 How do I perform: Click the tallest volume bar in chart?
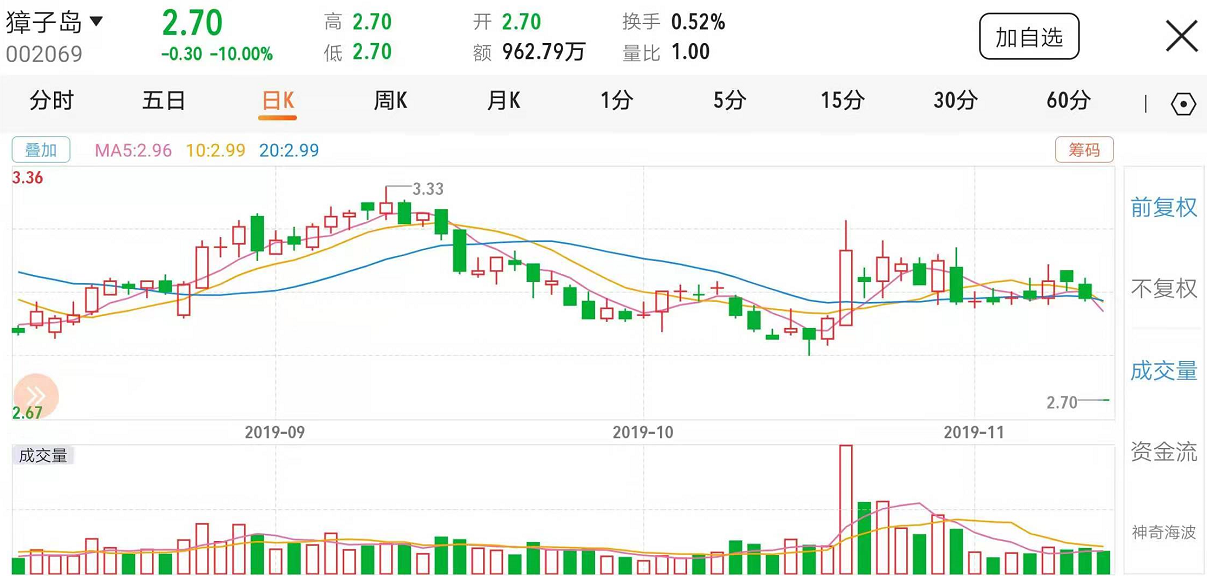coord(845,510)
